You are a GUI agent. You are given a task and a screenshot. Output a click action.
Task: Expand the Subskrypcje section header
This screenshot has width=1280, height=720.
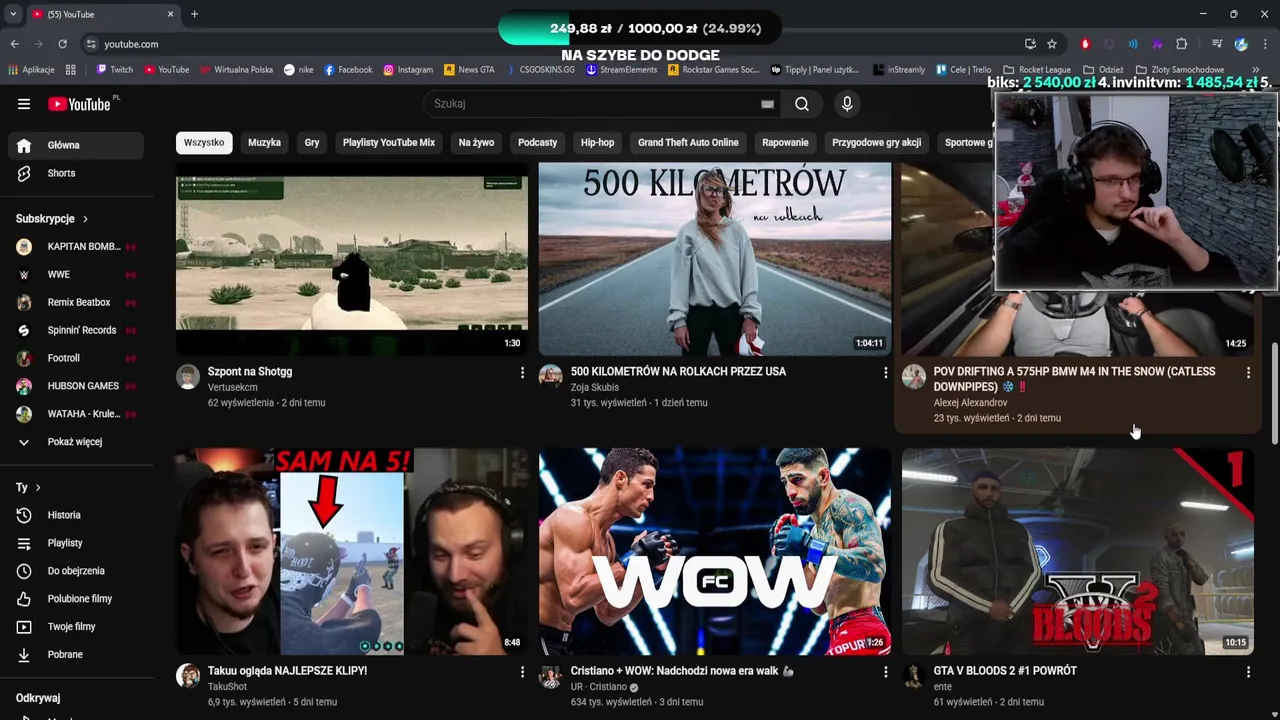click(x=52, y=219)
